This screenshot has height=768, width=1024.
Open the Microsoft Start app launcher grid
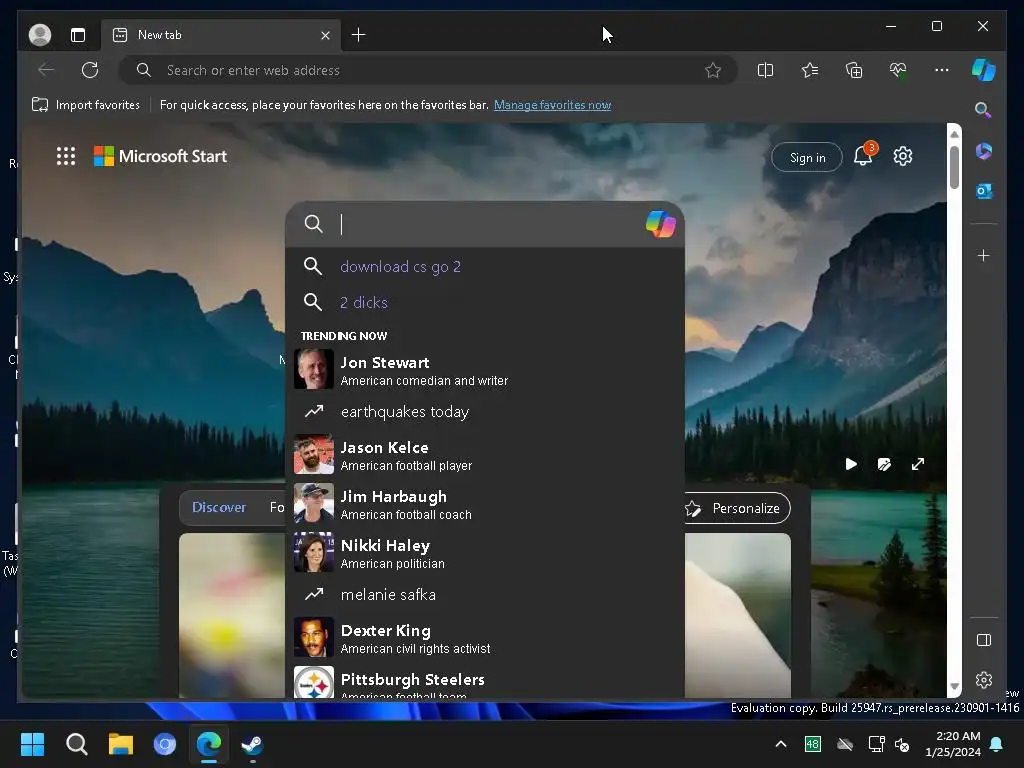(x=66, y=156)
